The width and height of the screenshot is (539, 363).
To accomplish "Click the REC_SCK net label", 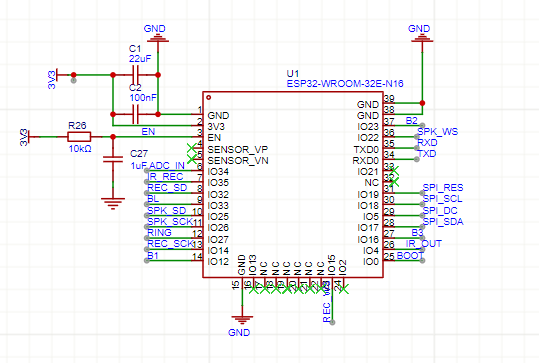I will 170,244.
